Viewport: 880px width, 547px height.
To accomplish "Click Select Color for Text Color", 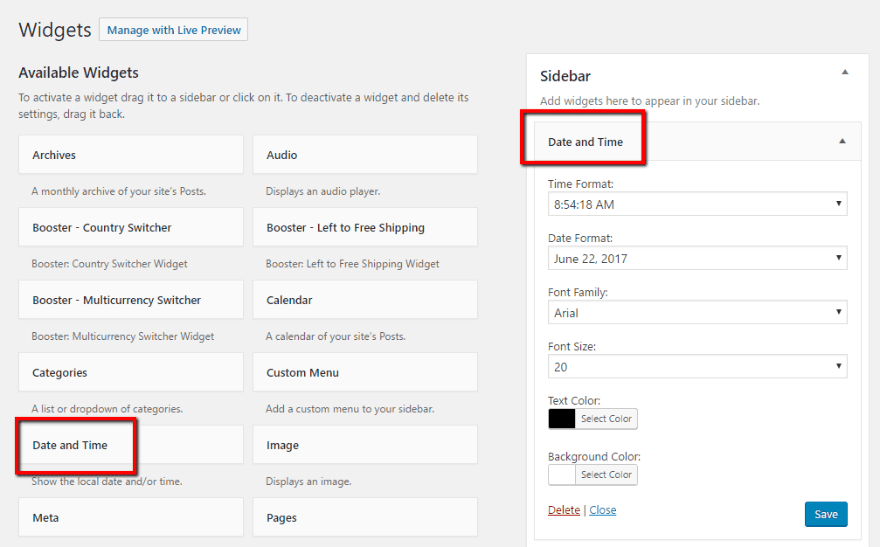I will pyautogui.click(x=606, y=419).
